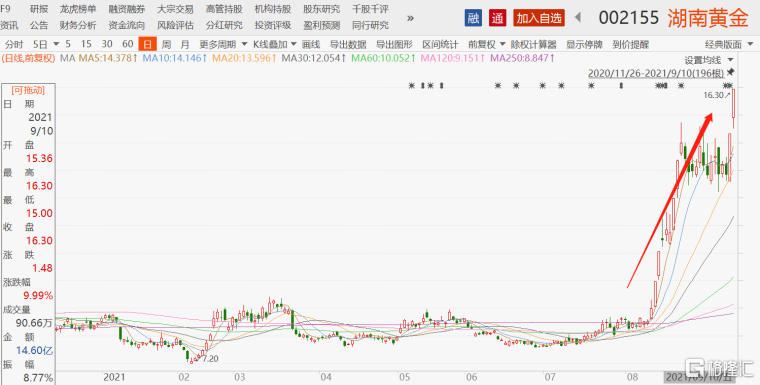Click the first star event marker

(412, 86)
